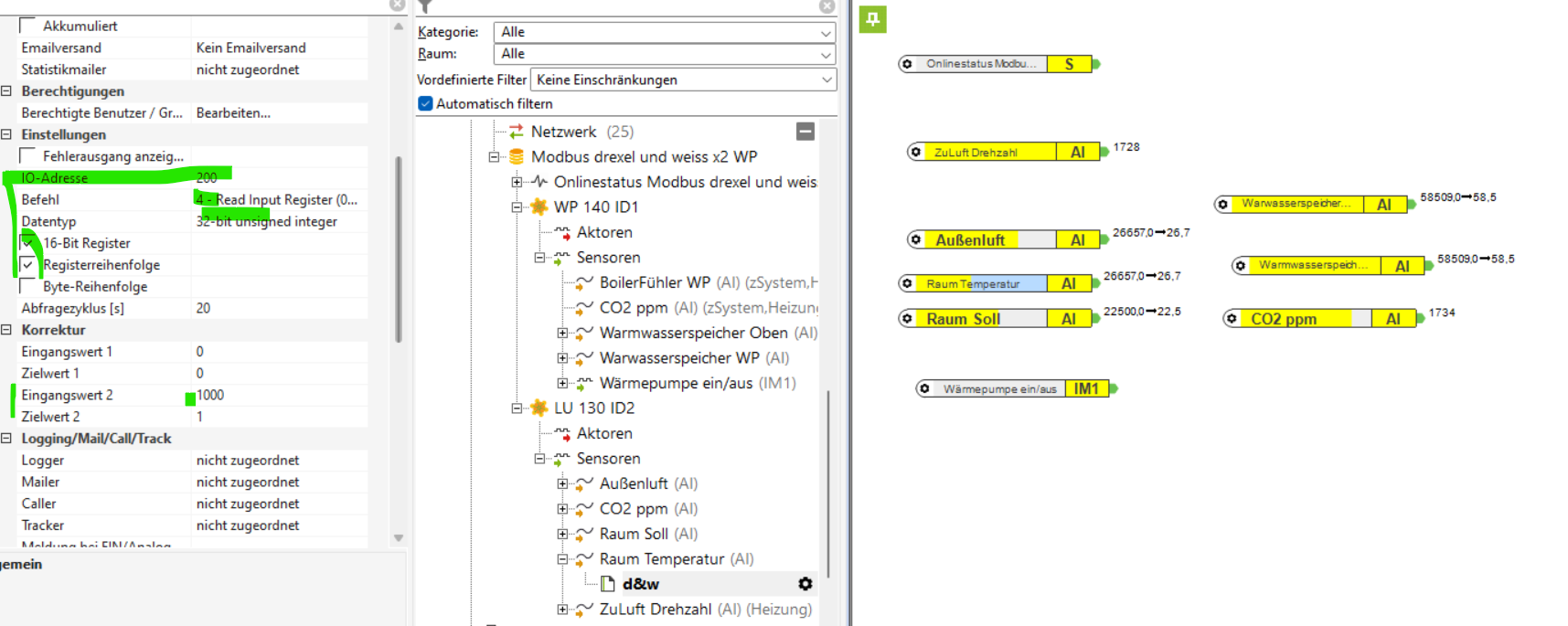Collapse the Korrektur section
Viewport: 1568px width, 626px height.
pyautogui.click(x=6, y=330)
